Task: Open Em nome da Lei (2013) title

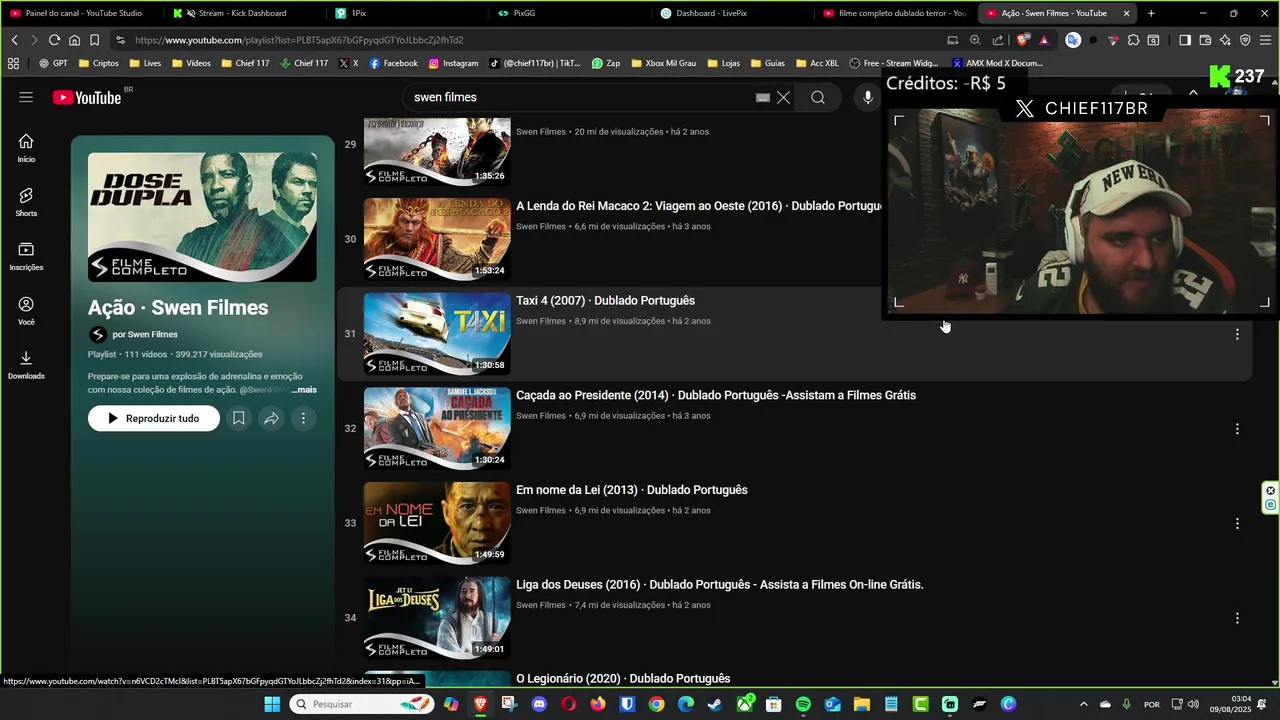Action: (x=632, y=490)
